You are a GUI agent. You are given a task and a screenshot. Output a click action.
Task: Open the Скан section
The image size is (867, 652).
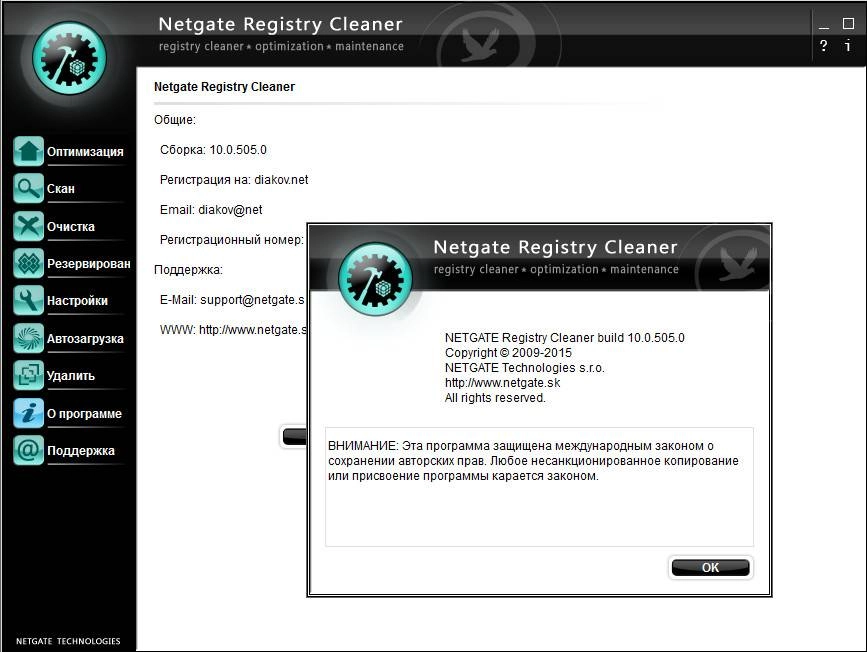[61, 189]
